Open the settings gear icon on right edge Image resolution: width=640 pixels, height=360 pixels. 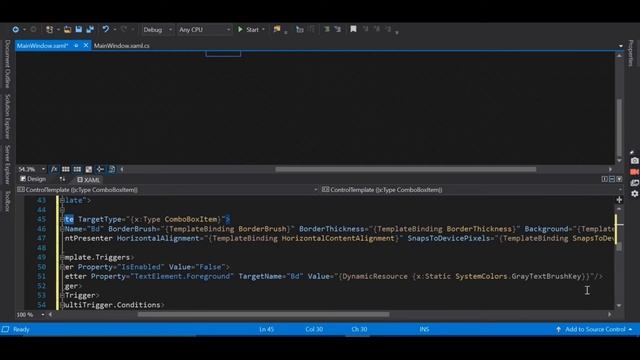pos(634,193)
